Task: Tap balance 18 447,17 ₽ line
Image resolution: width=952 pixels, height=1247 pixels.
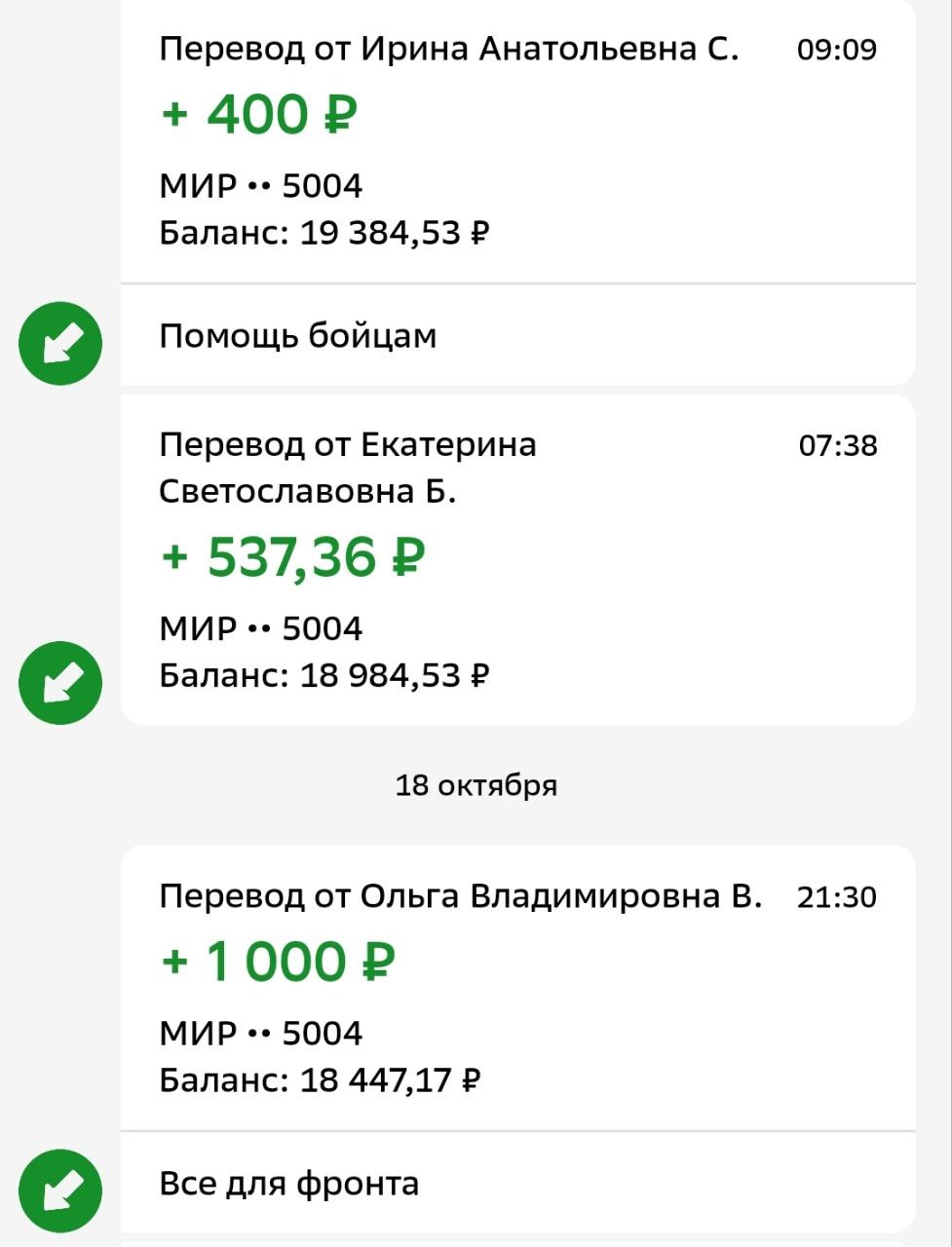Action: (x=320, y=1079)
